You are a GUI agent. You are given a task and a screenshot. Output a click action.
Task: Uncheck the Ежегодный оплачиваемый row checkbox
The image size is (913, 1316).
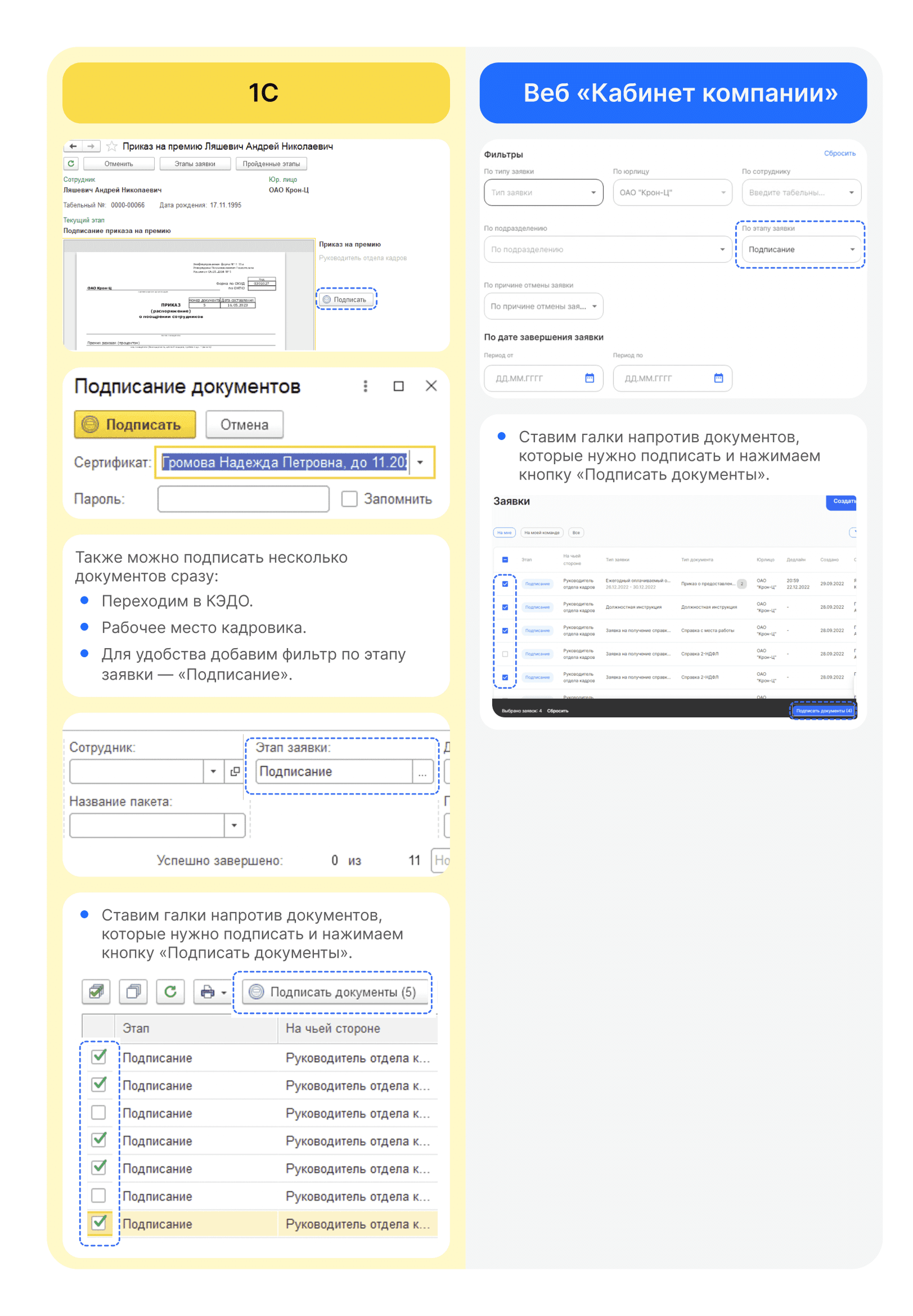coord(505,583)
